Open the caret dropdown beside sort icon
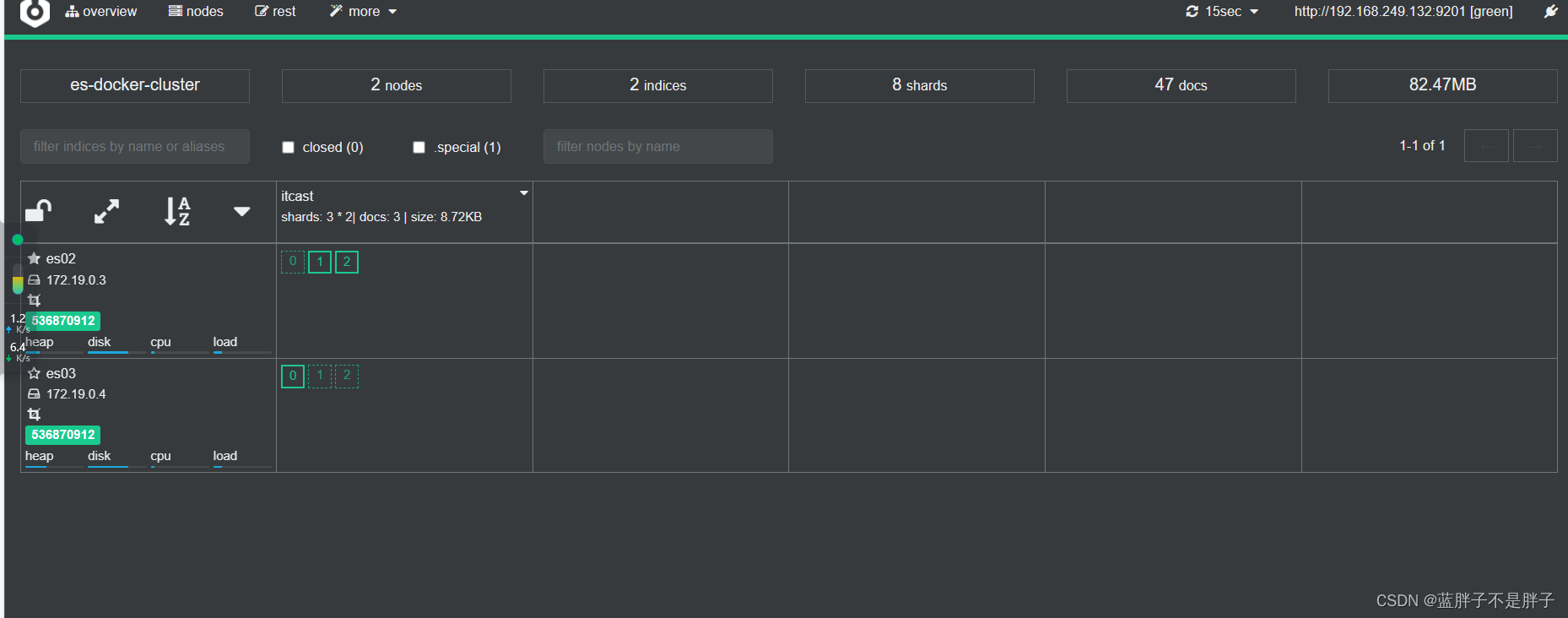 [x=242, y=211]
